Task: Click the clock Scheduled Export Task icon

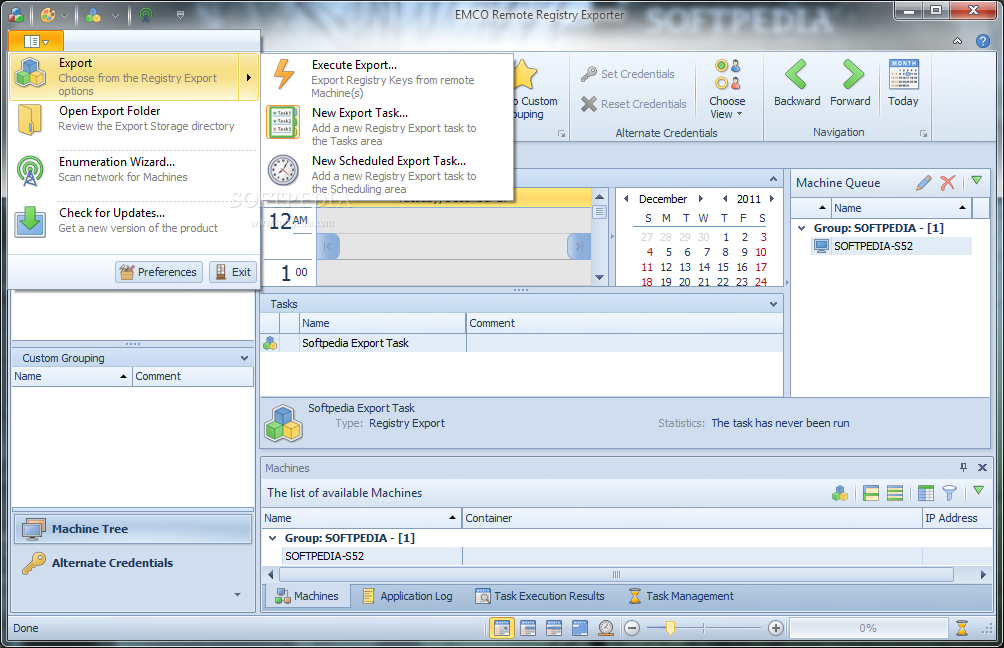Action: pos(283,170)
